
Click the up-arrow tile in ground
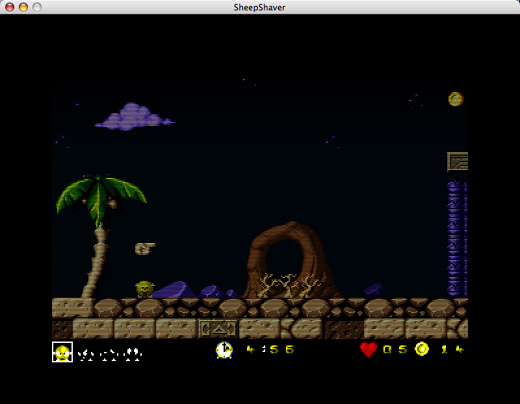coord(218,329)
